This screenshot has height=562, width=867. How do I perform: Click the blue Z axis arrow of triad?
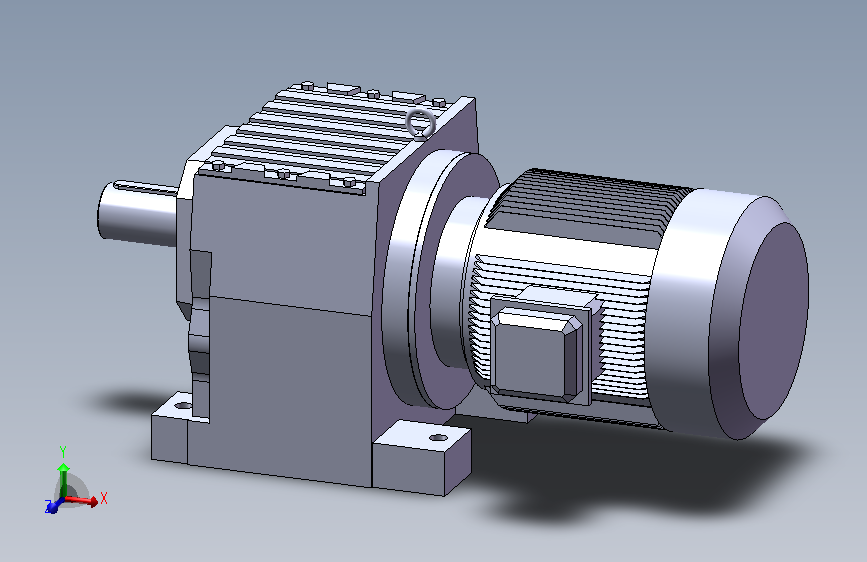[x=54, y=506]
